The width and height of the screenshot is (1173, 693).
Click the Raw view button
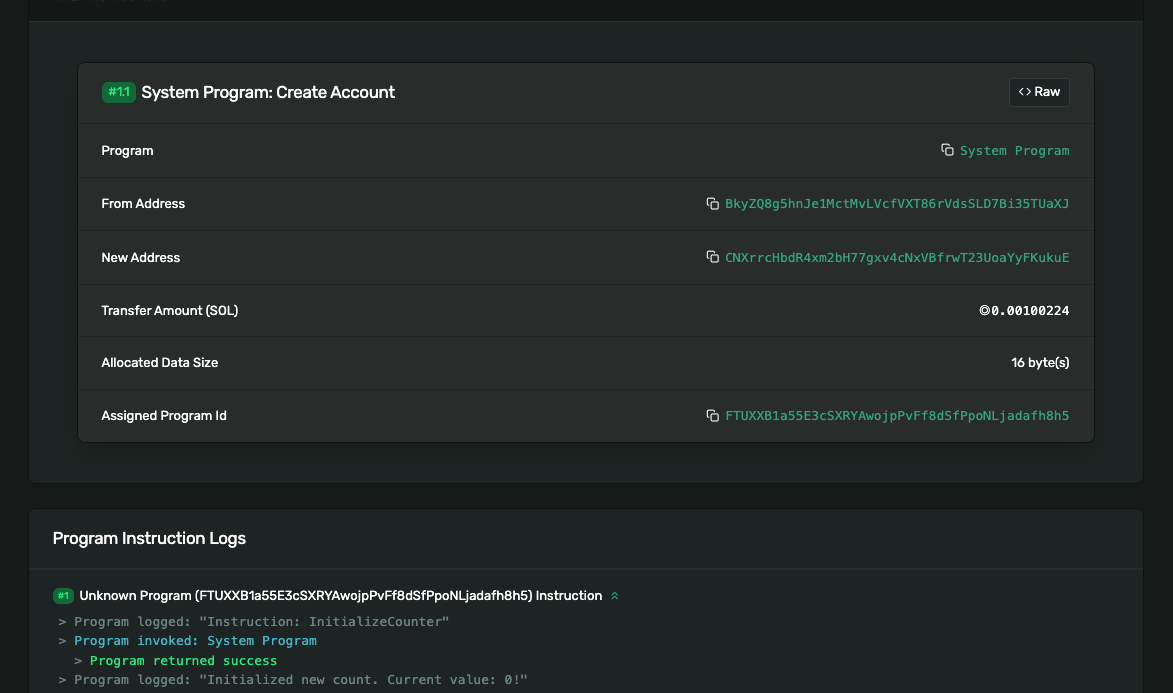(1039, 92)
